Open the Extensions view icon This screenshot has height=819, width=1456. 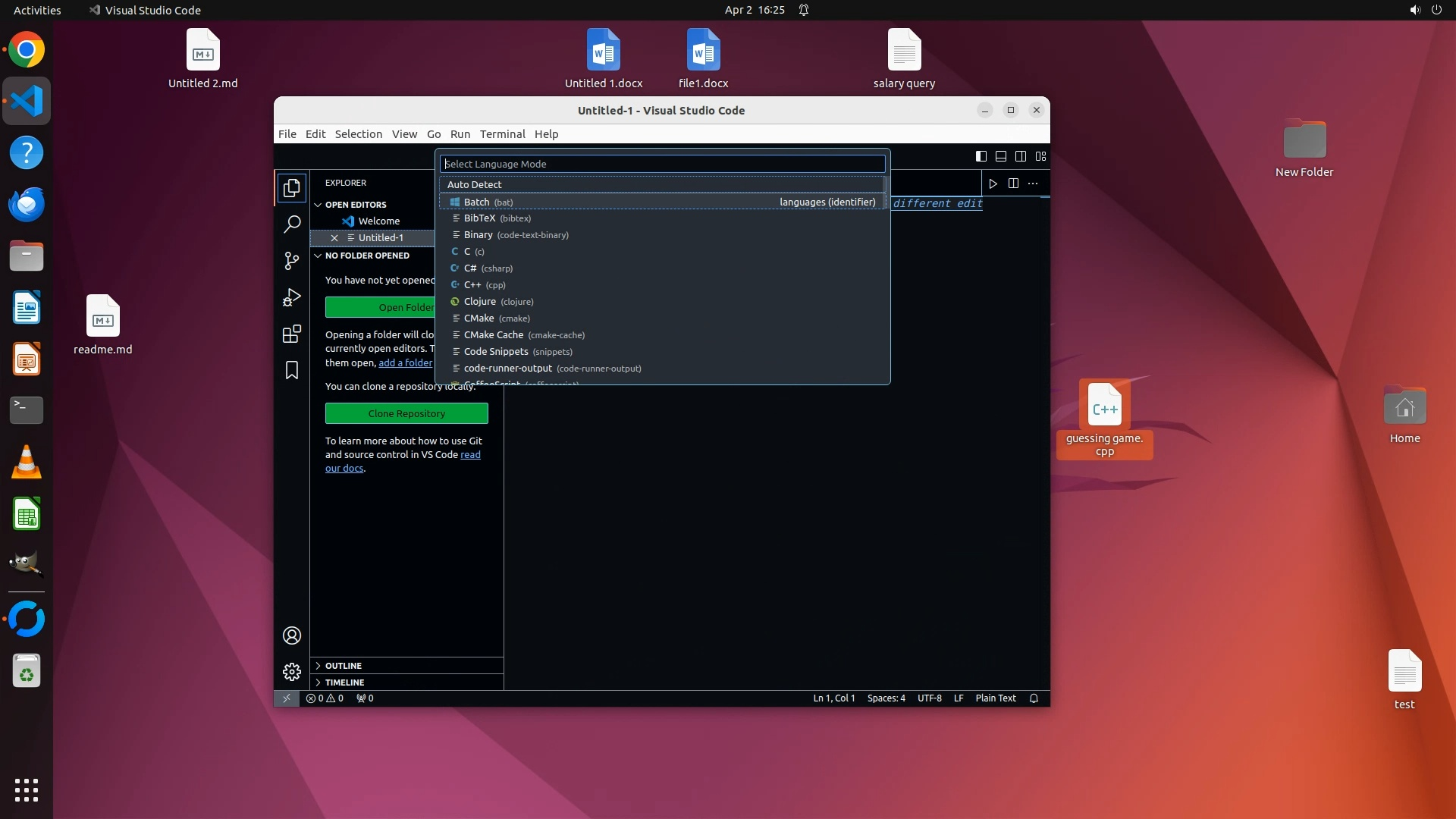(292, 334)
